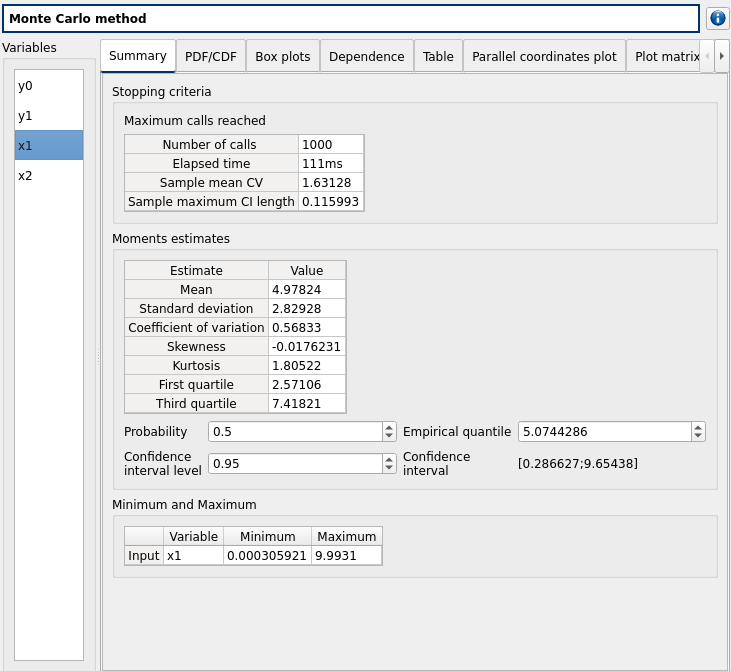Image resolution: width=731 pixels, height=671 pixels.
Task: Click the Mean row label
Action: click(196, 290)
